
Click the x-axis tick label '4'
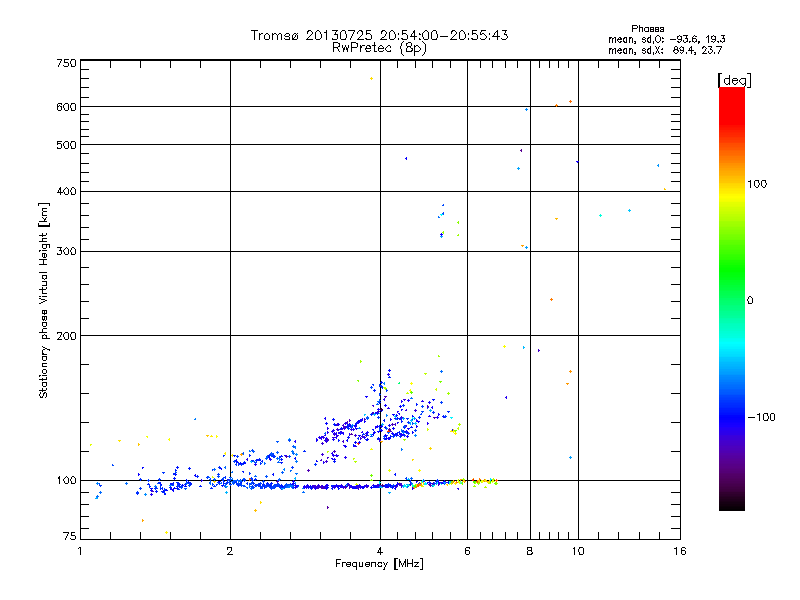tap(380, 551)
